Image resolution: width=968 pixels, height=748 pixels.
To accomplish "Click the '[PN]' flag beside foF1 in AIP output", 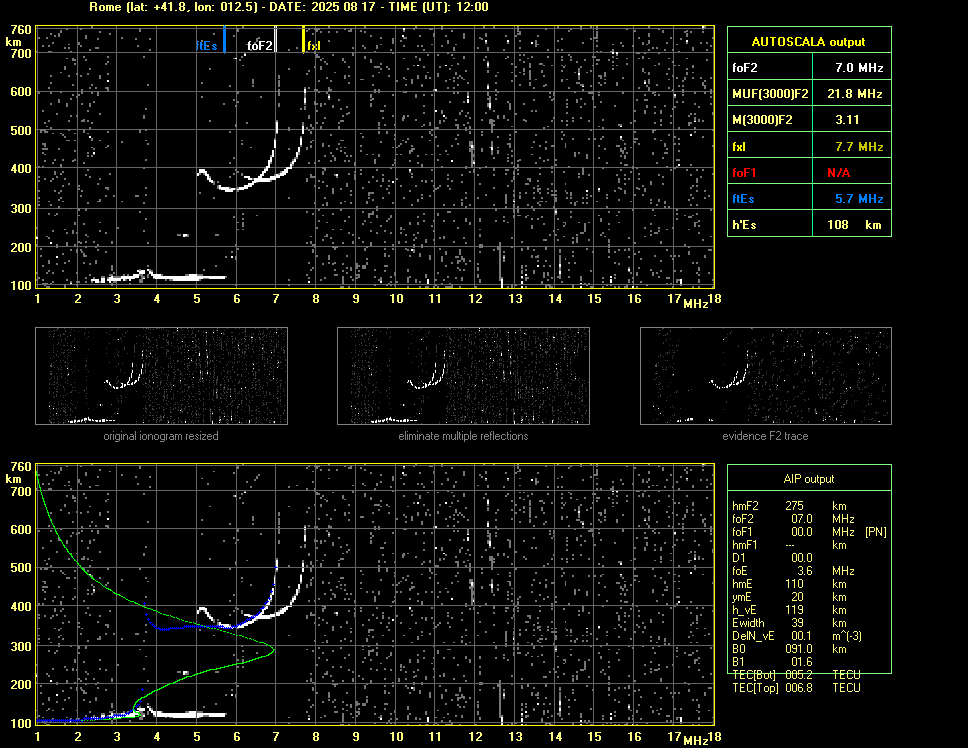I will tap(875, 531).
